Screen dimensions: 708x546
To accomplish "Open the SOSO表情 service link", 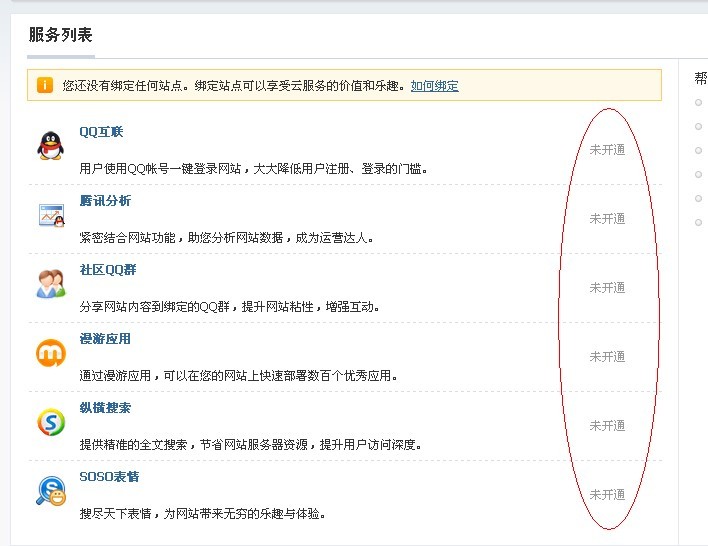I will point(109,476).
